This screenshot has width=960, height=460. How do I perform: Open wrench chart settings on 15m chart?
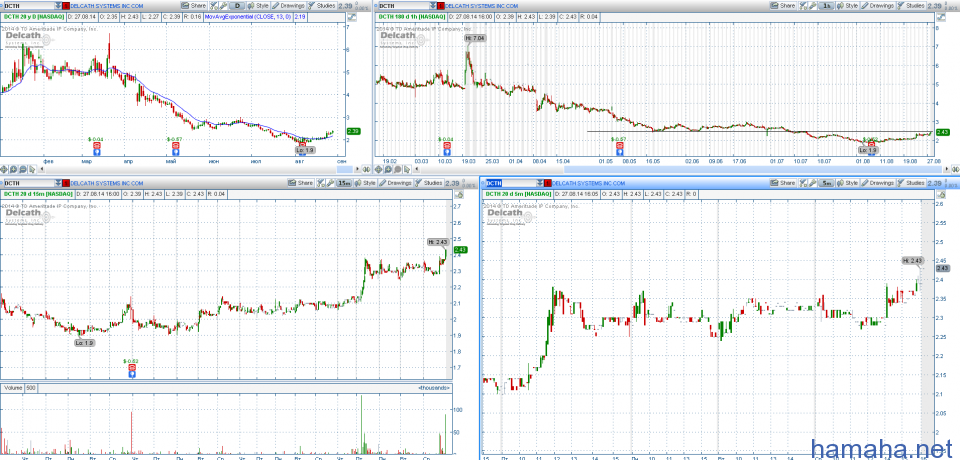pos(331,183)
